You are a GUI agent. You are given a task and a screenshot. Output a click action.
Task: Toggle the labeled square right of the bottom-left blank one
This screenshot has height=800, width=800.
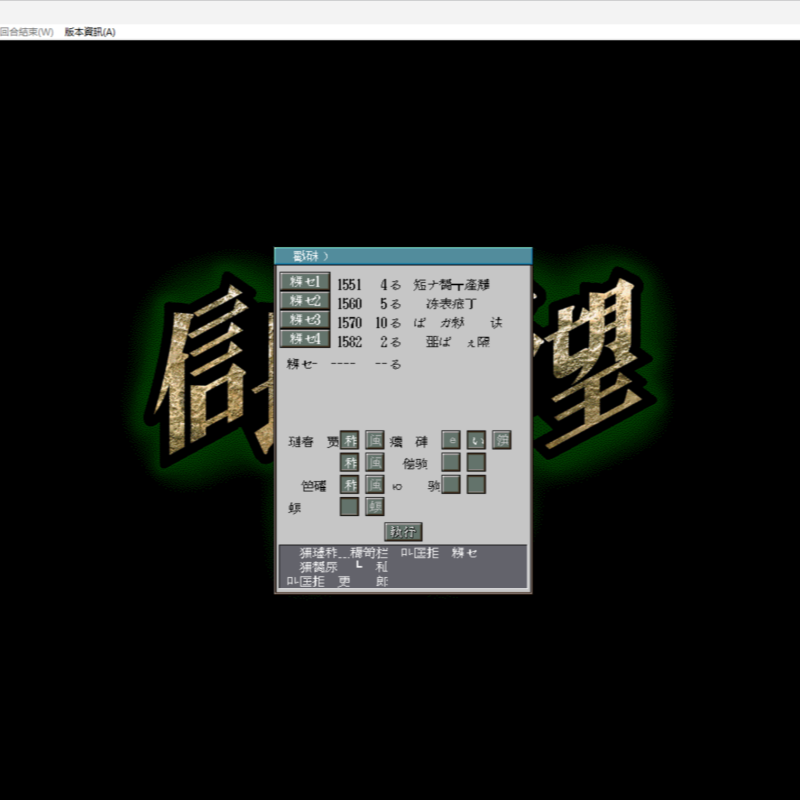pos(374,507)
